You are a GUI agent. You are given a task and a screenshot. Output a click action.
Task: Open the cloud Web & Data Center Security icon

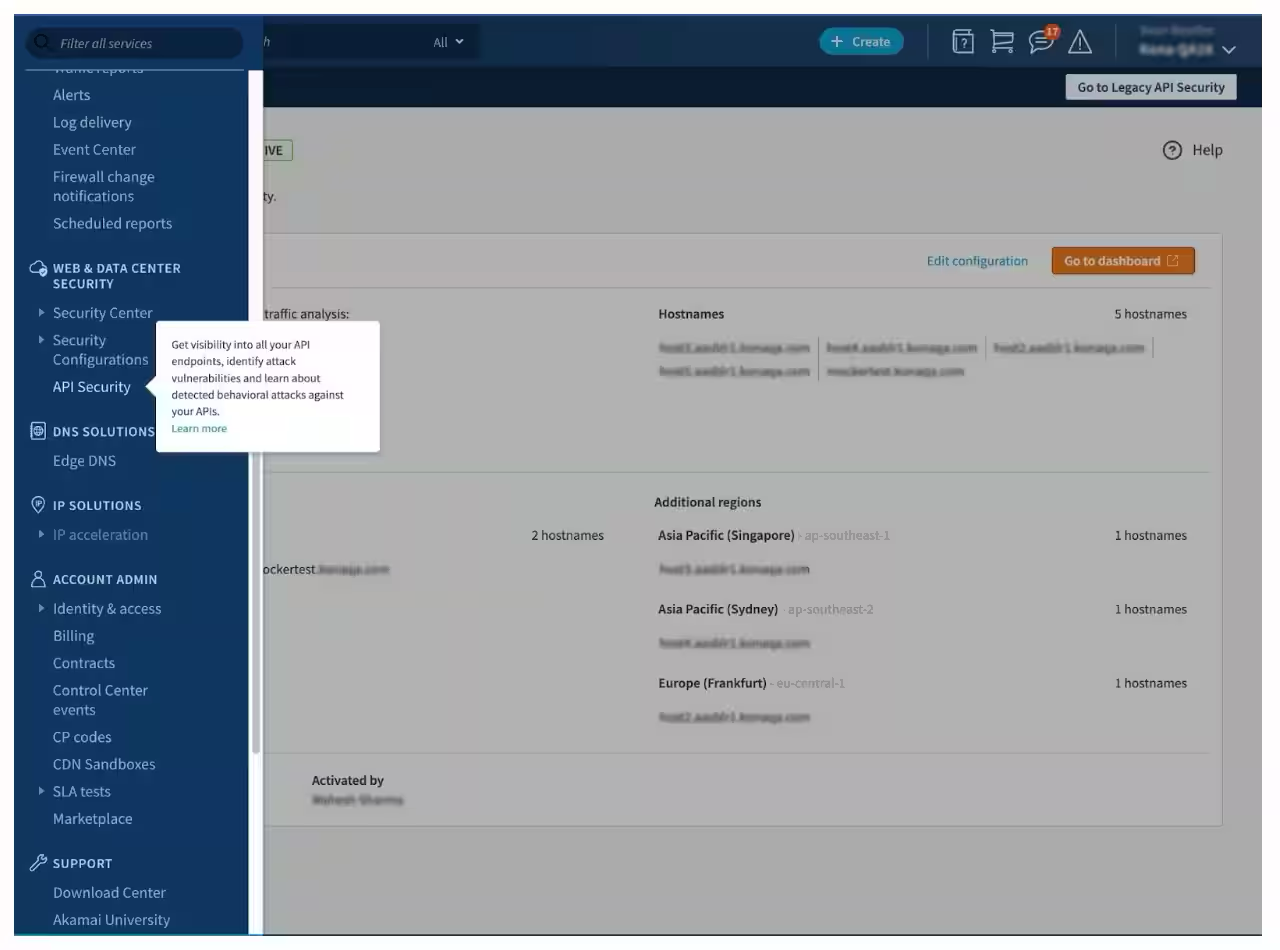pyautogui.click(x=38, y=268)
